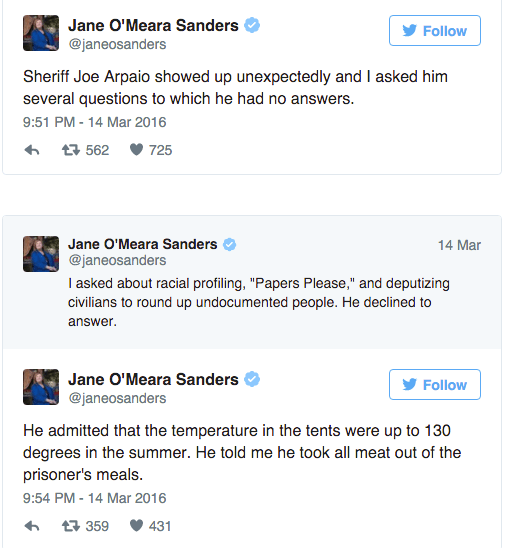505x548 pixels.
Task: Open profile photo in the first tweet
Action: pos(41,33)
